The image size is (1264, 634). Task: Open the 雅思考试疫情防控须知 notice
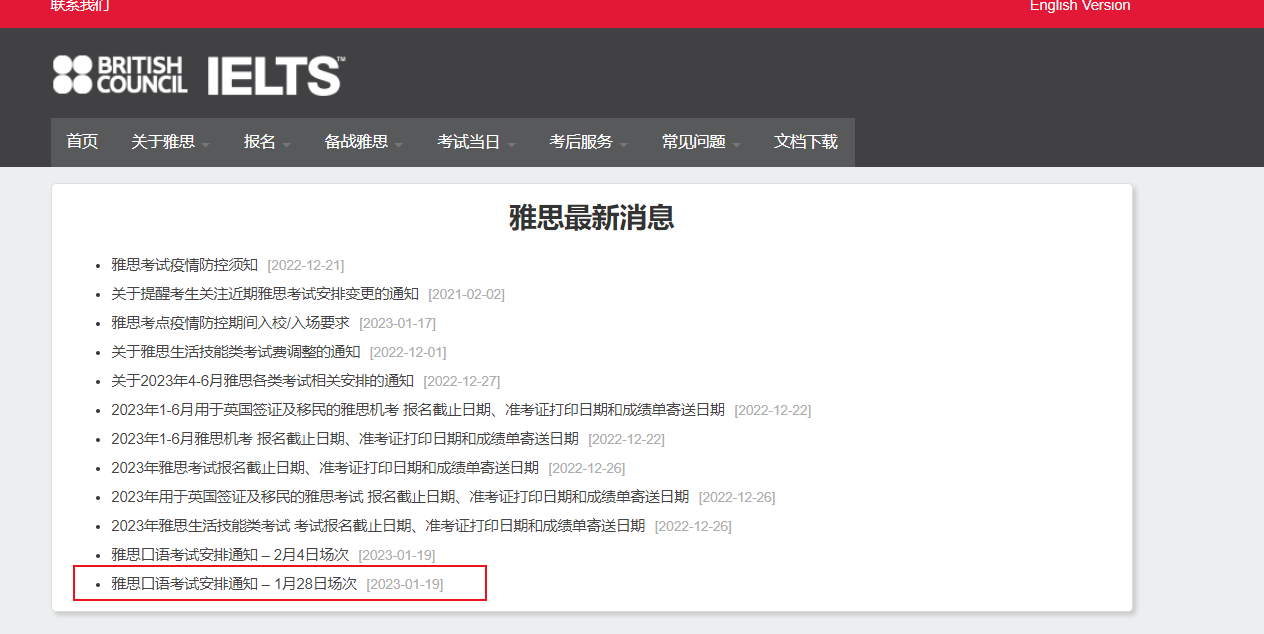coord(184,265)
